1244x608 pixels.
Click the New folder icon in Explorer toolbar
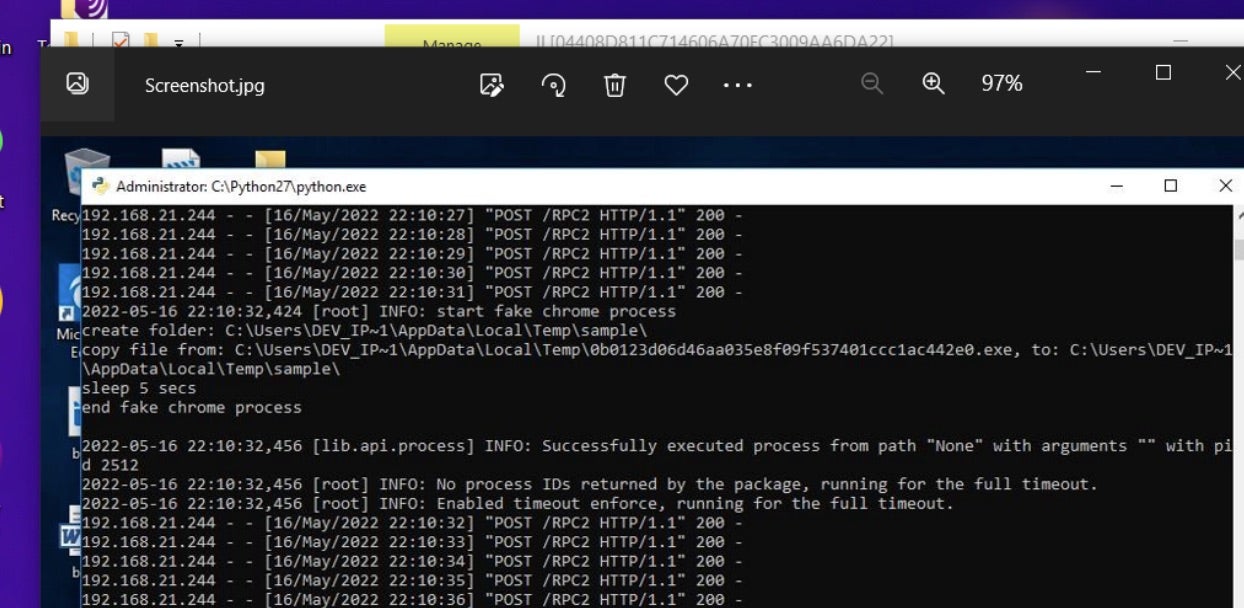(x=150, y=42)
